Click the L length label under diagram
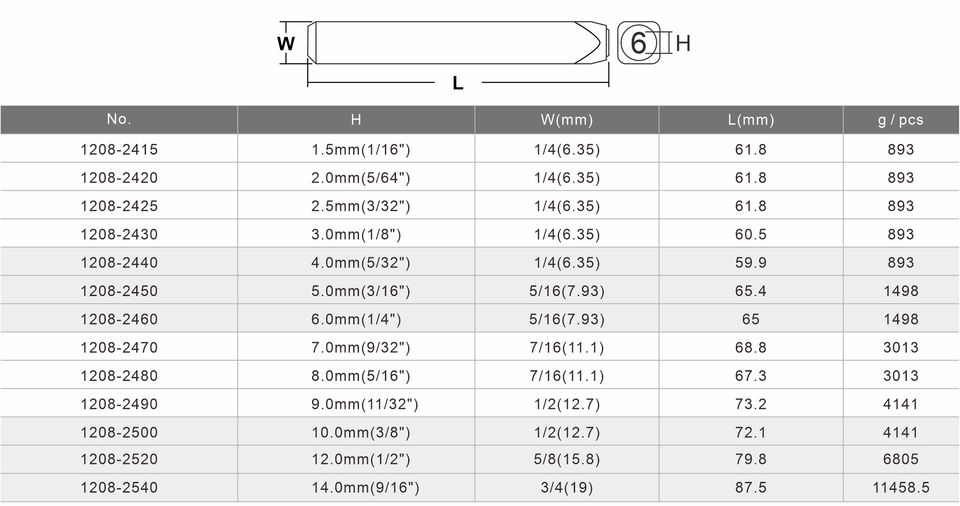Screen dimensions: 960x506 pos(458,84)
